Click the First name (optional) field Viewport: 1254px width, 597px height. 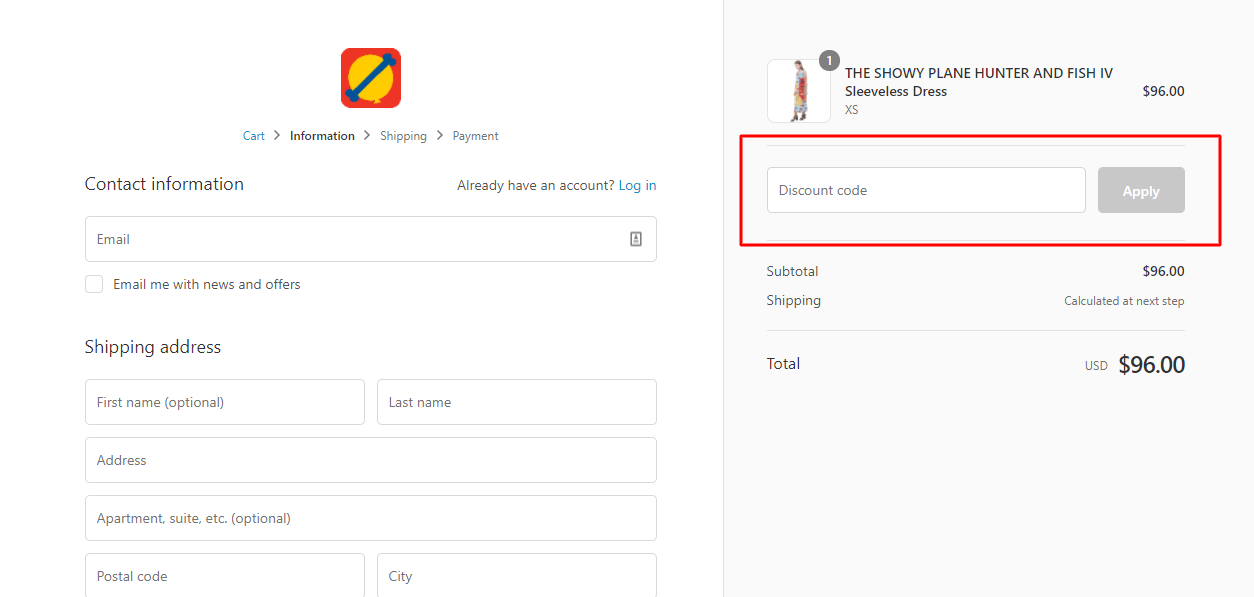point(225,402)
